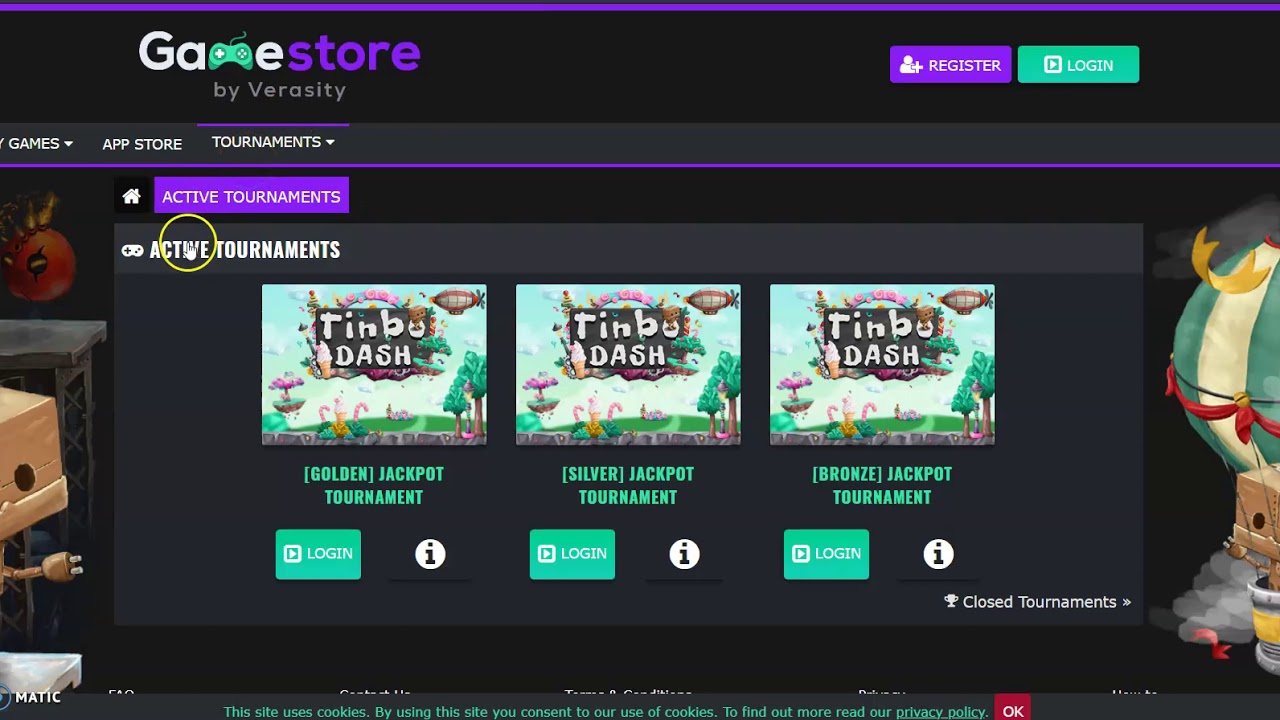The height and width of the screenshot is (720, 1280).
Task: Open the Closed Tournaments link
Action: coord(1038,602)
